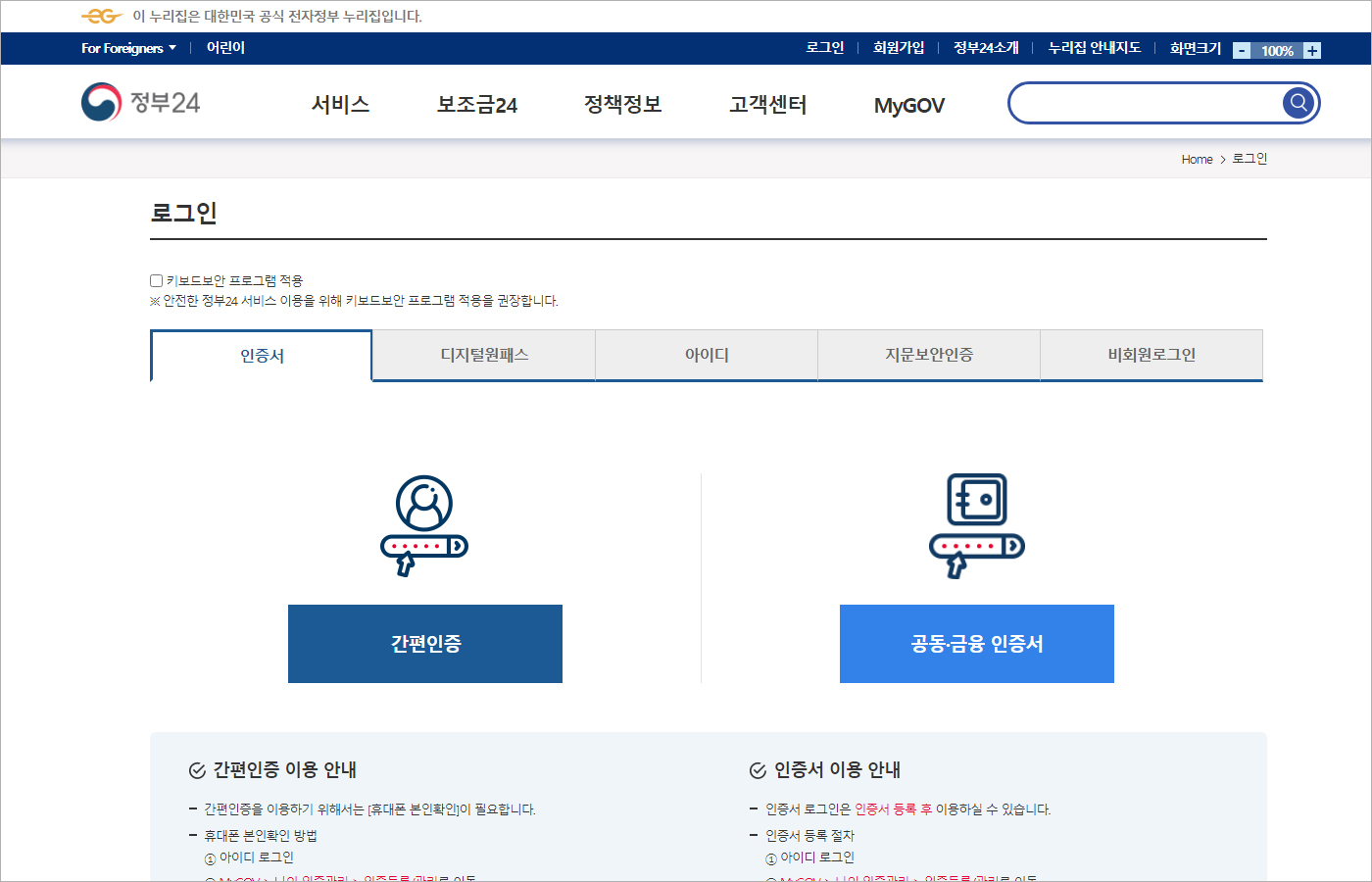Click the 화면크기 label

(x=1196, y=48)
